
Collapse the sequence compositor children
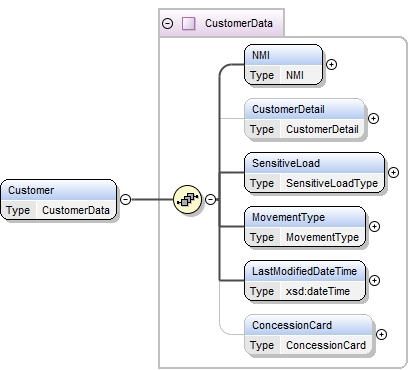(x=210, y=199)
